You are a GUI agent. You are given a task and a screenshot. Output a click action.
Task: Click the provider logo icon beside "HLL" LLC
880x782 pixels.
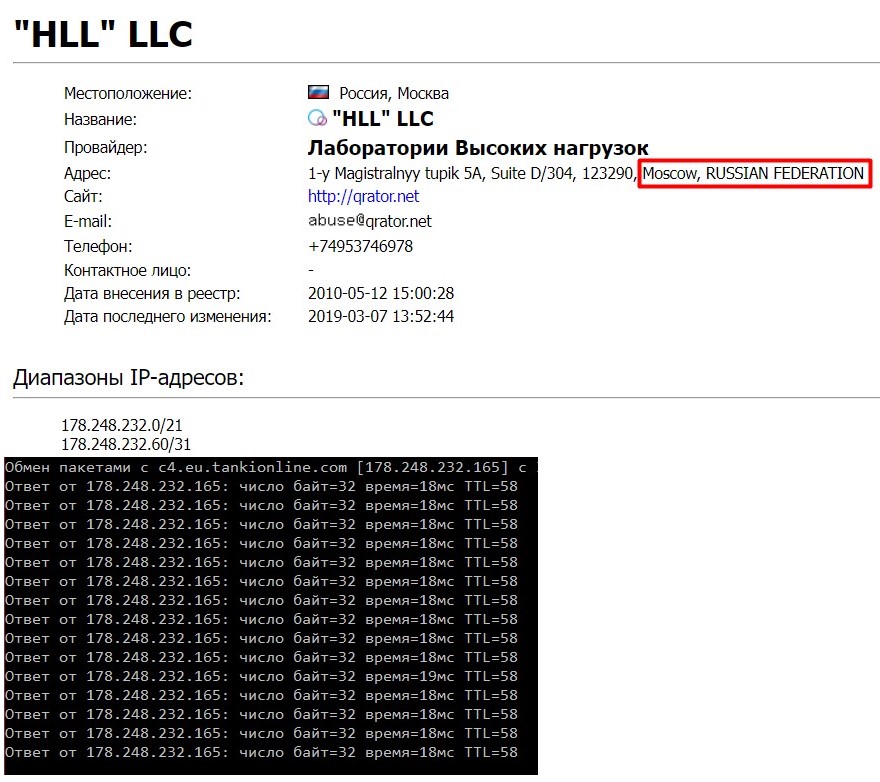tap(317, 118)
